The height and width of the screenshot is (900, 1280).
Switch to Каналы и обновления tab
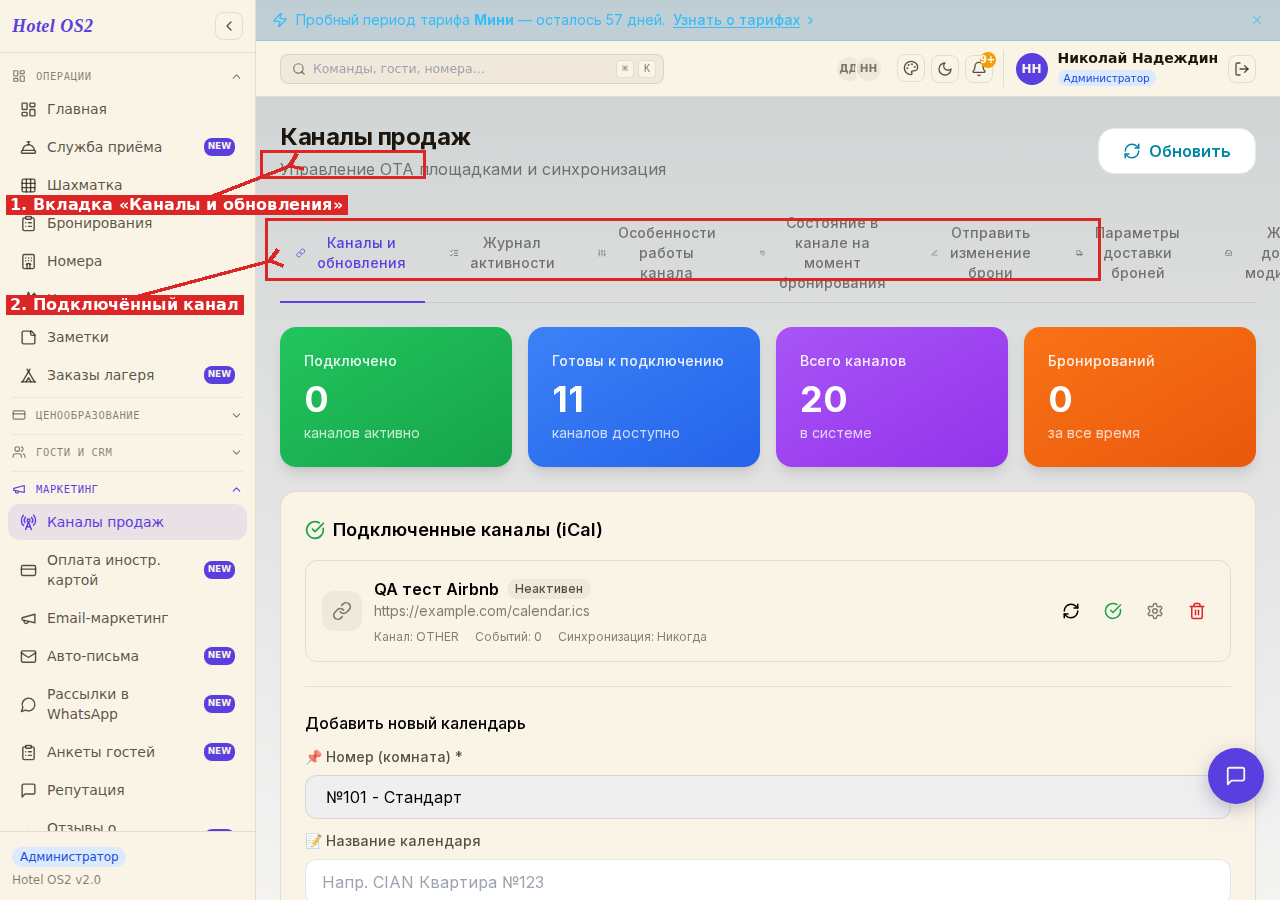tap(352, 253)
